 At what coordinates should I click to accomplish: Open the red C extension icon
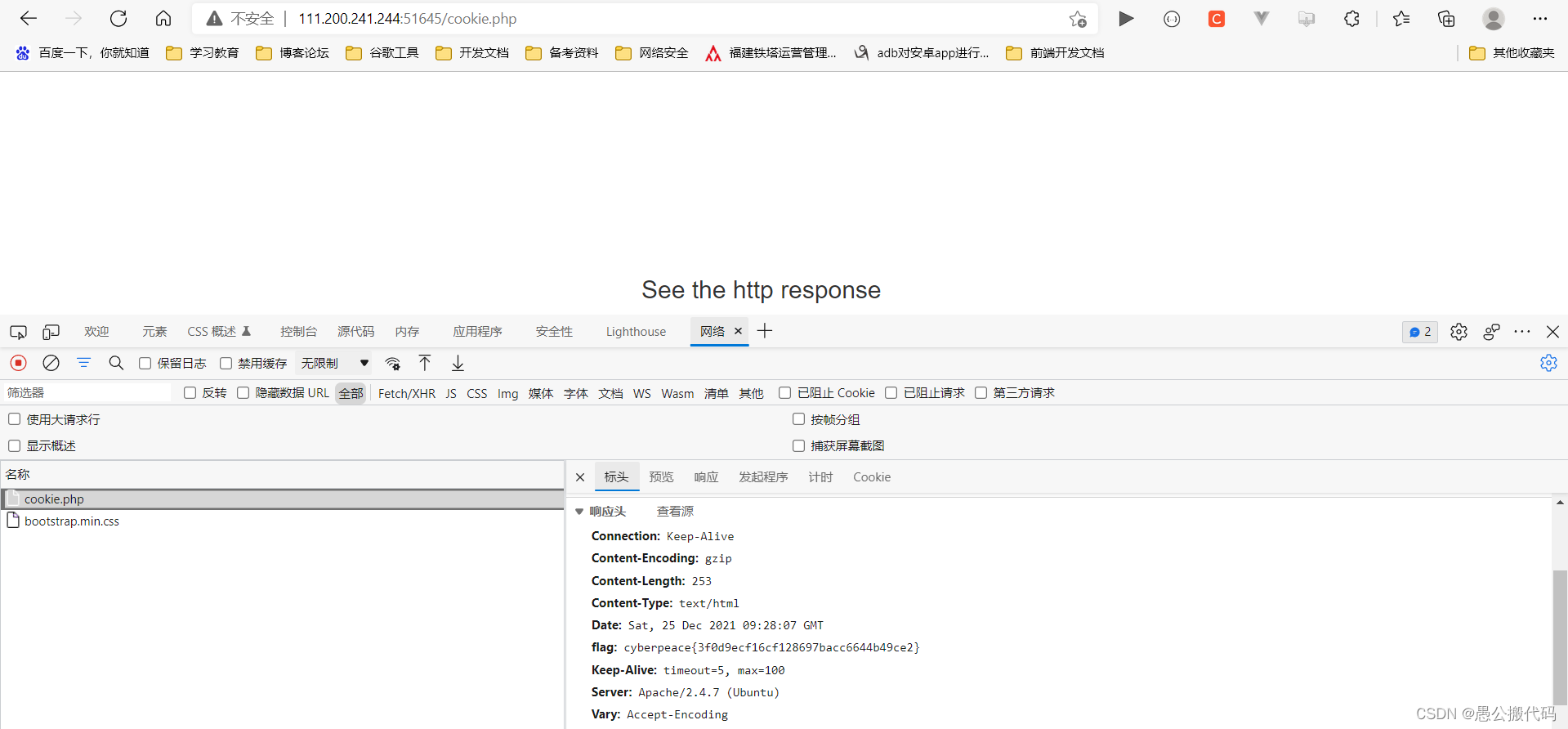pos(1217,18)
